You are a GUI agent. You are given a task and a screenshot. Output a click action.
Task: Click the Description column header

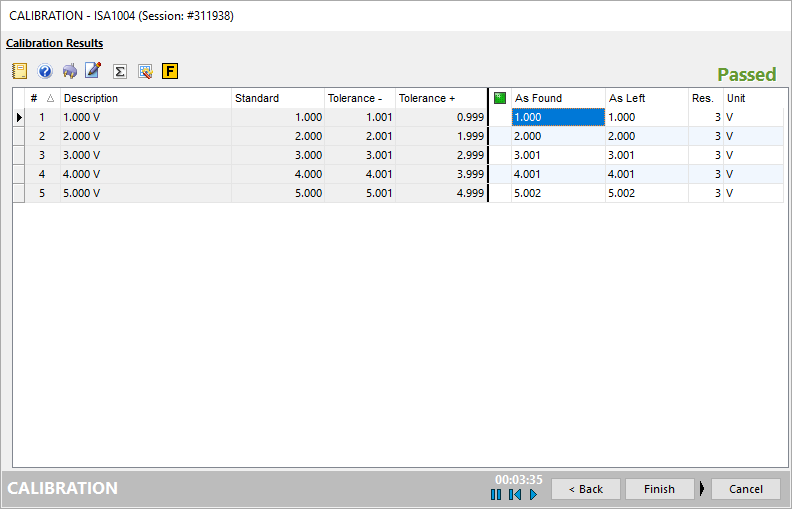click(145, 98)
